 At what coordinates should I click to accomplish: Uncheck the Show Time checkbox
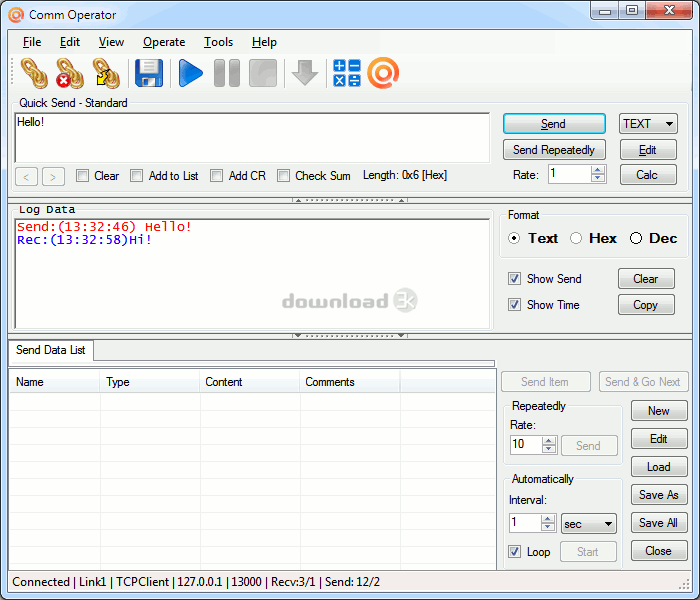[514, 305]
